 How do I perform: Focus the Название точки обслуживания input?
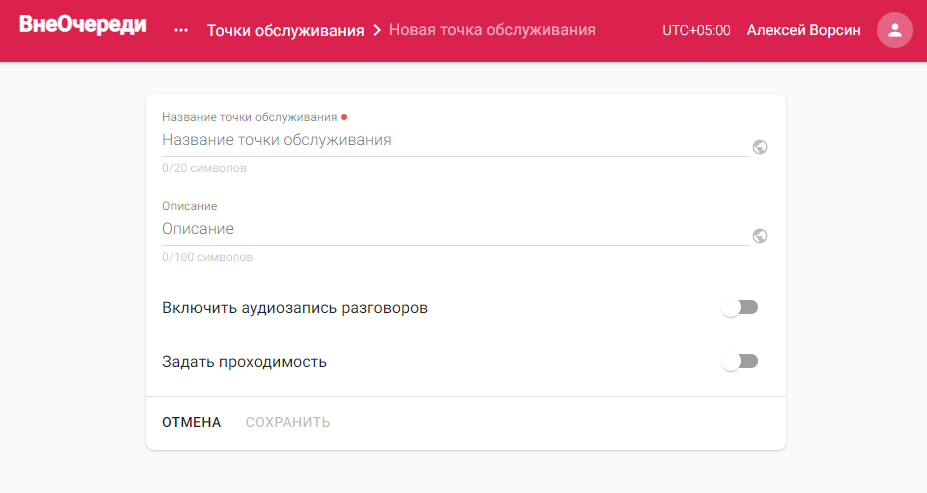(x=455, y=141)
